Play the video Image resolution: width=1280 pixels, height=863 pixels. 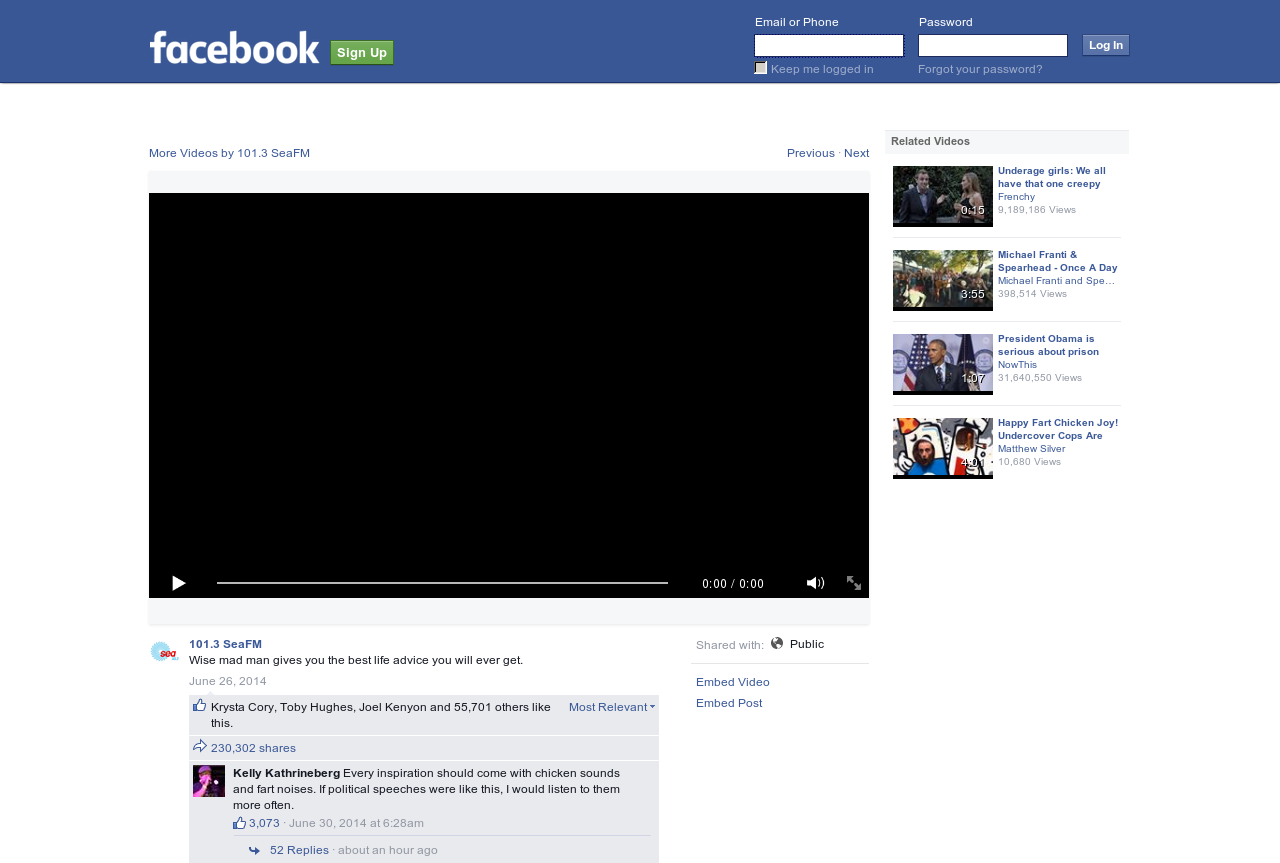coord(178,583)
